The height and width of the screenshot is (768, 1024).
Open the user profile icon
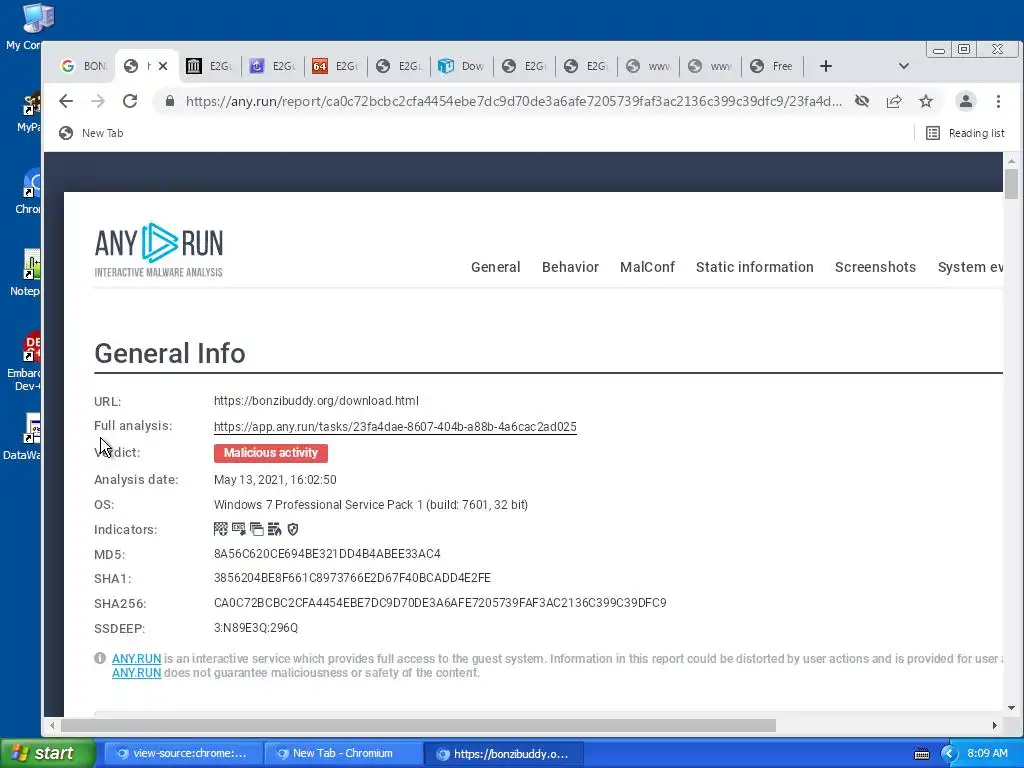coord(966,101)
